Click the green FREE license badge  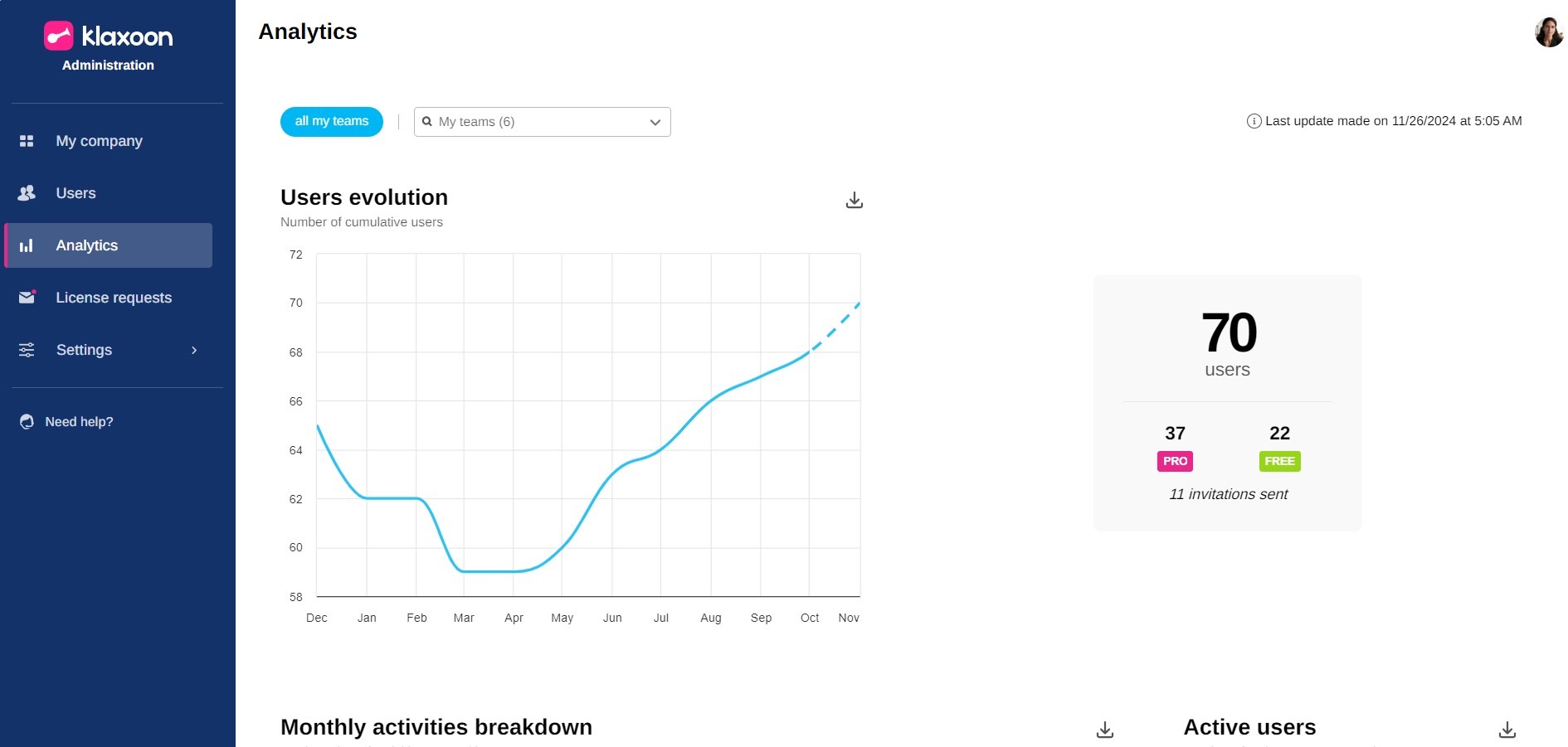pos(1279,461)
